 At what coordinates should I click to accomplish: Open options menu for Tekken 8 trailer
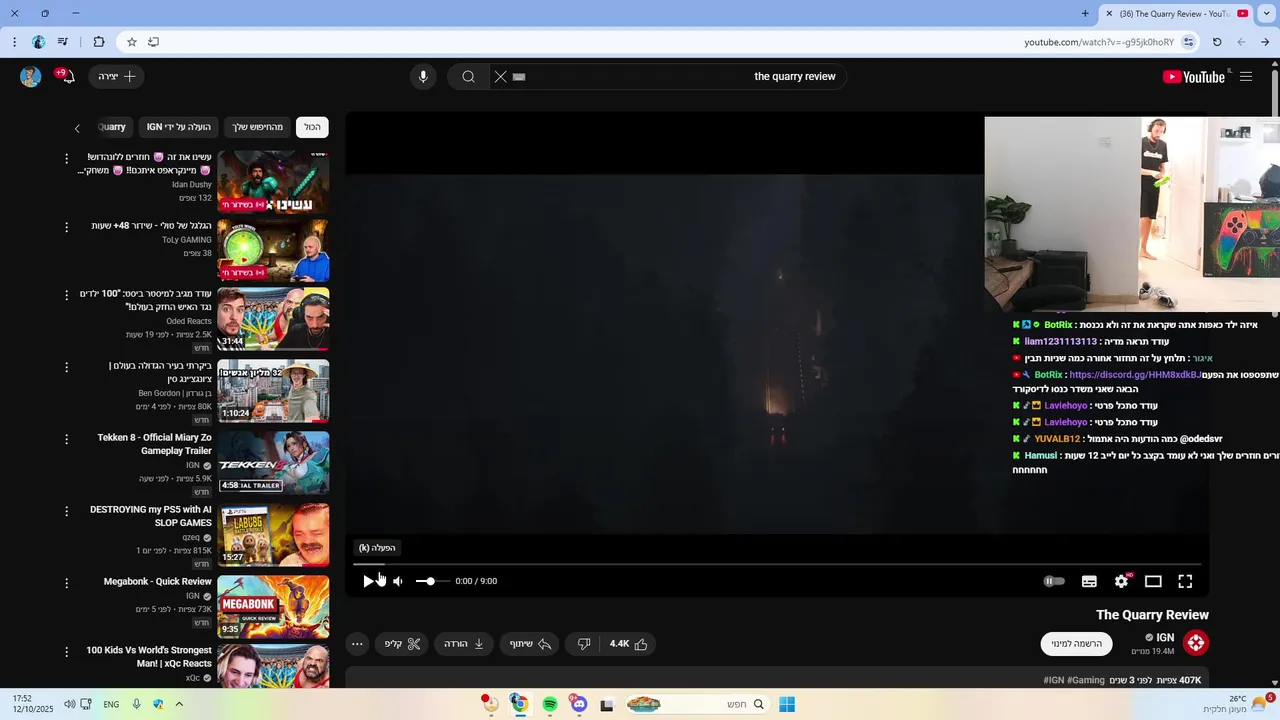[x=67, y=439]
